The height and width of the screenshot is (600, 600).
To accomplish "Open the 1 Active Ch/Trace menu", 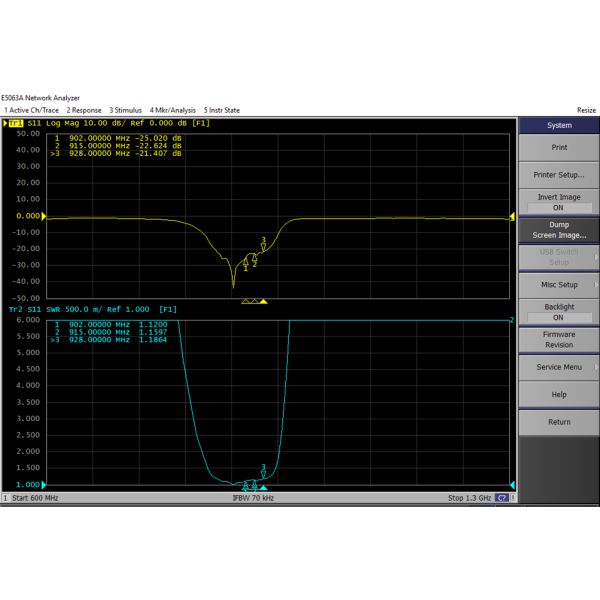I will (32, 110).
